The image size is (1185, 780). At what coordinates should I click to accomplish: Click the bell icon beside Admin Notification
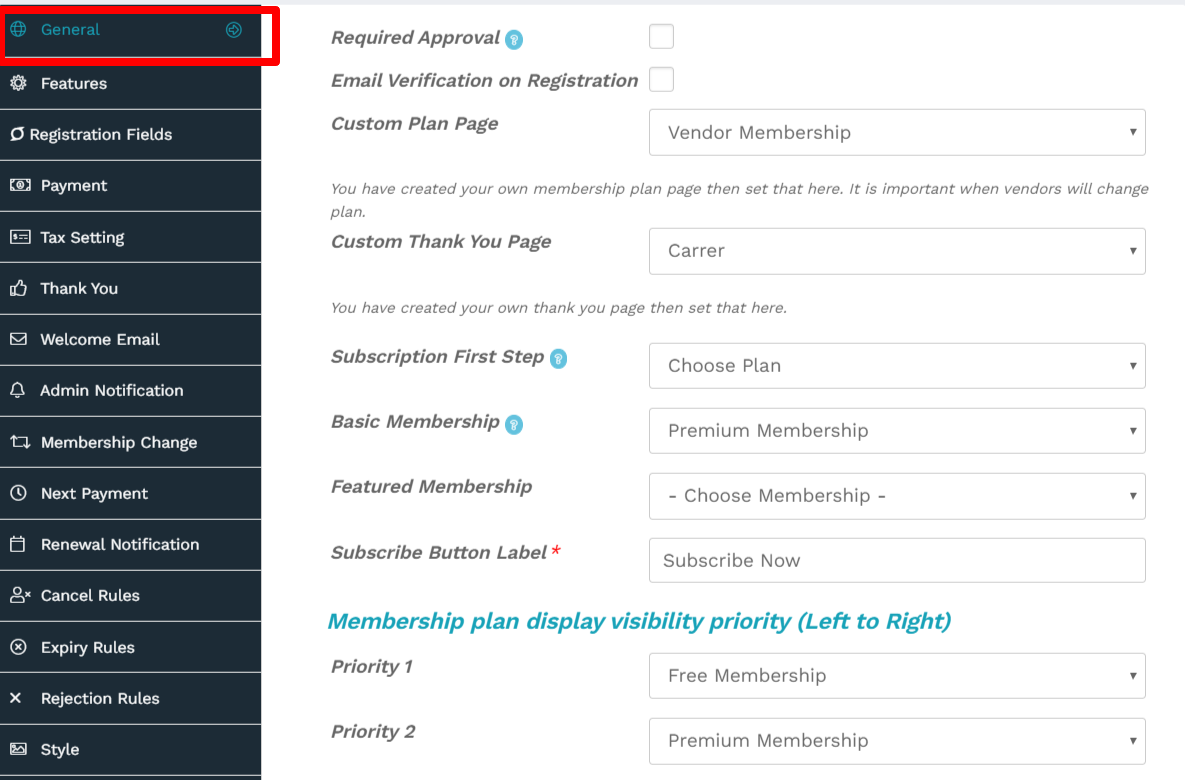(17, 391)
